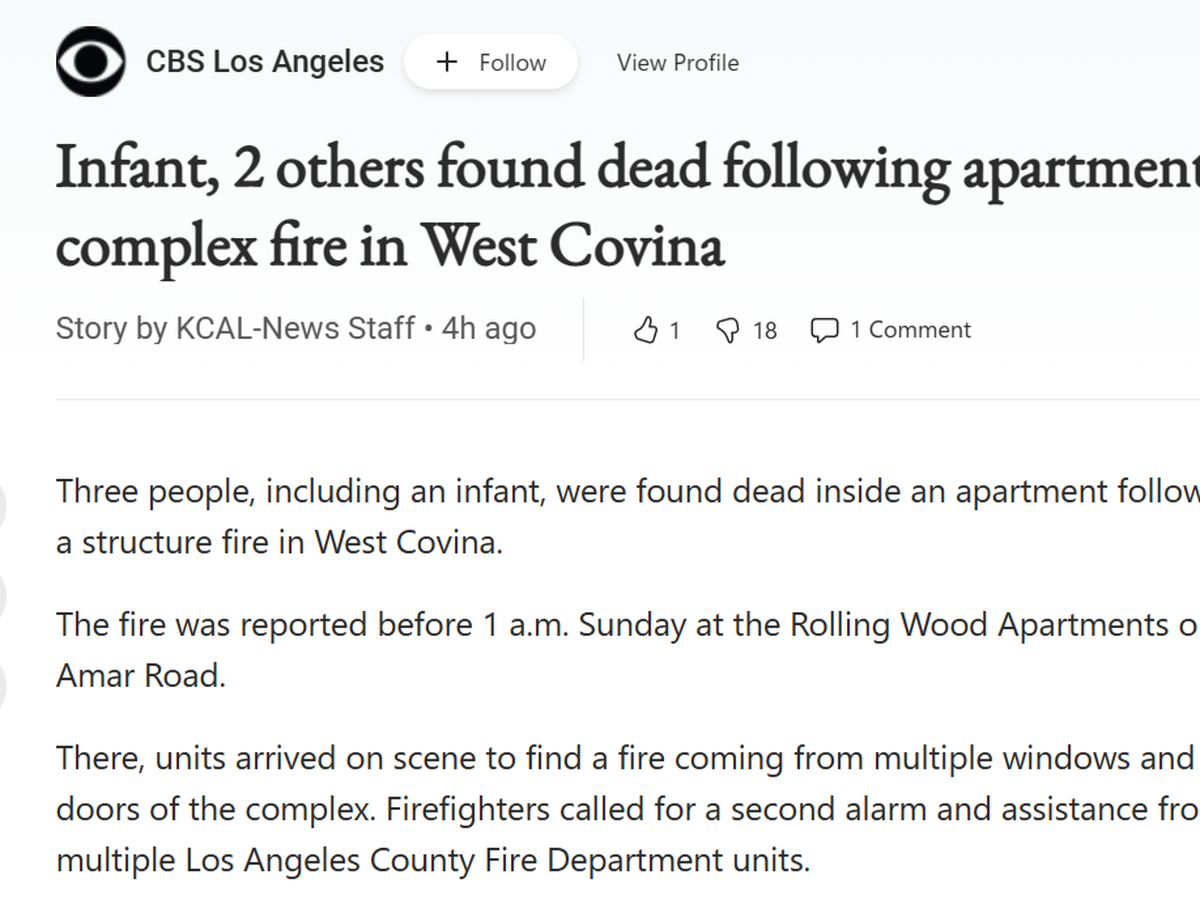Click the 4h ago timestamp

[489, 329]
